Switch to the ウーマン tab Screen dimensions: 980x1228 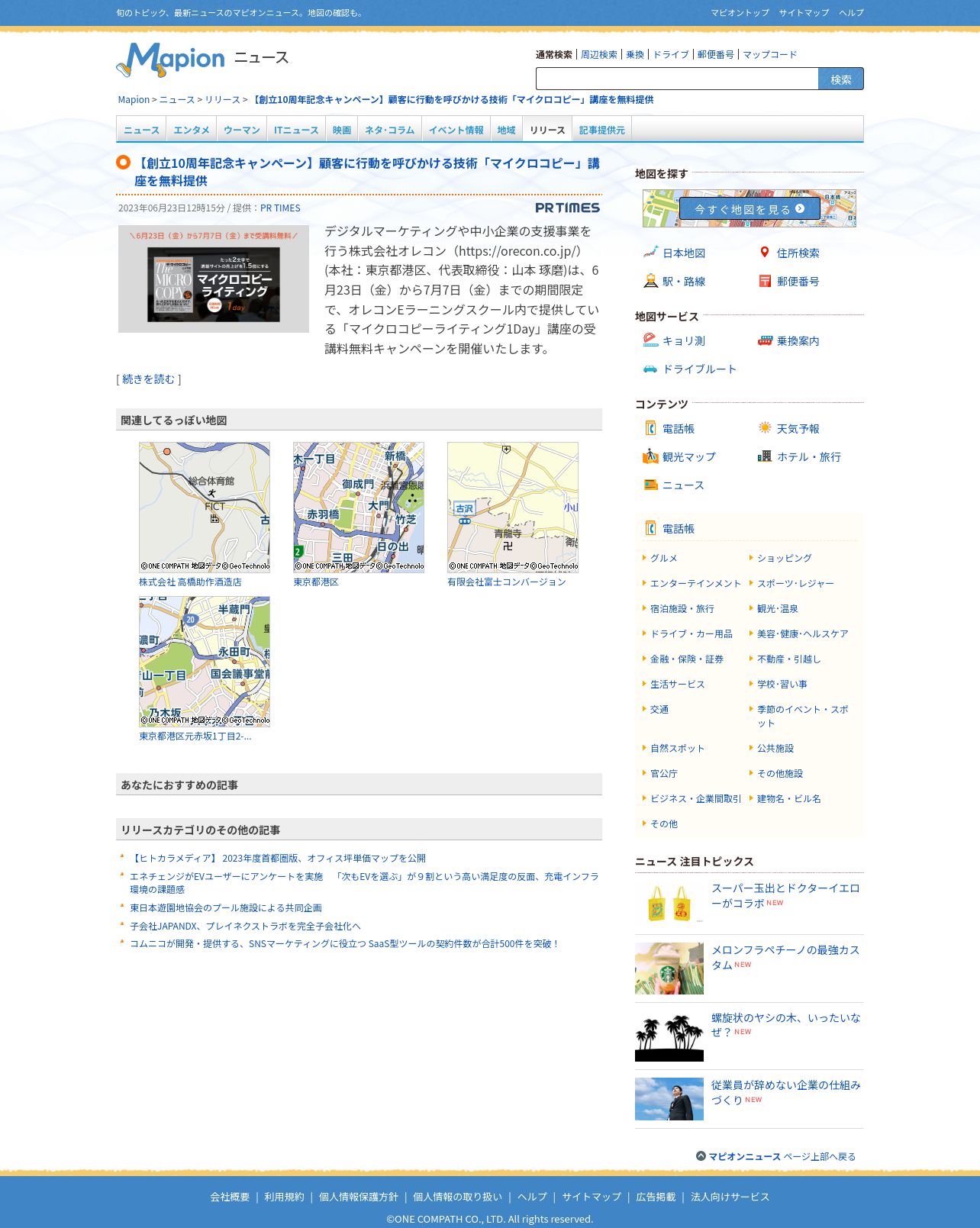[242, 130]
